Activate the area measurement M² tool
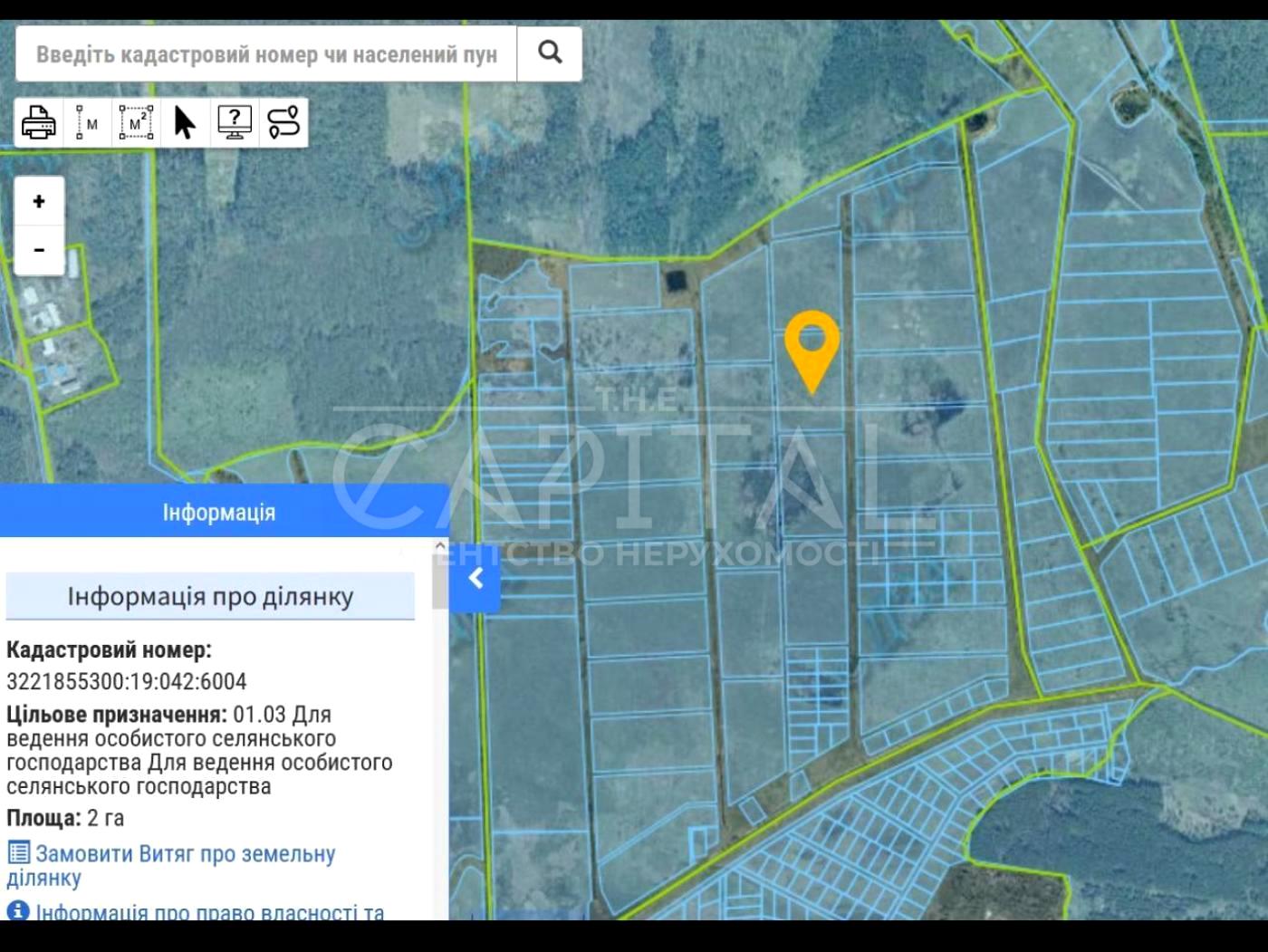 [x=137, y=122]
